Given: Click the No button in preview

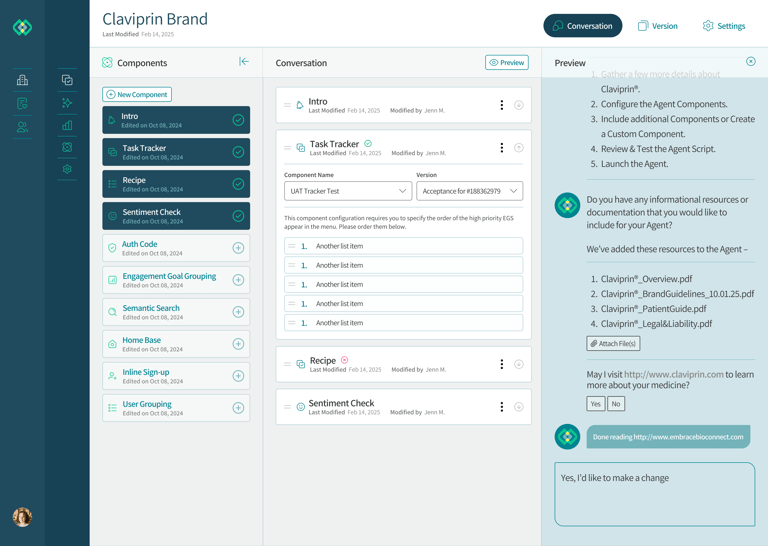Looking at the screenshot, I should point(616,404).
